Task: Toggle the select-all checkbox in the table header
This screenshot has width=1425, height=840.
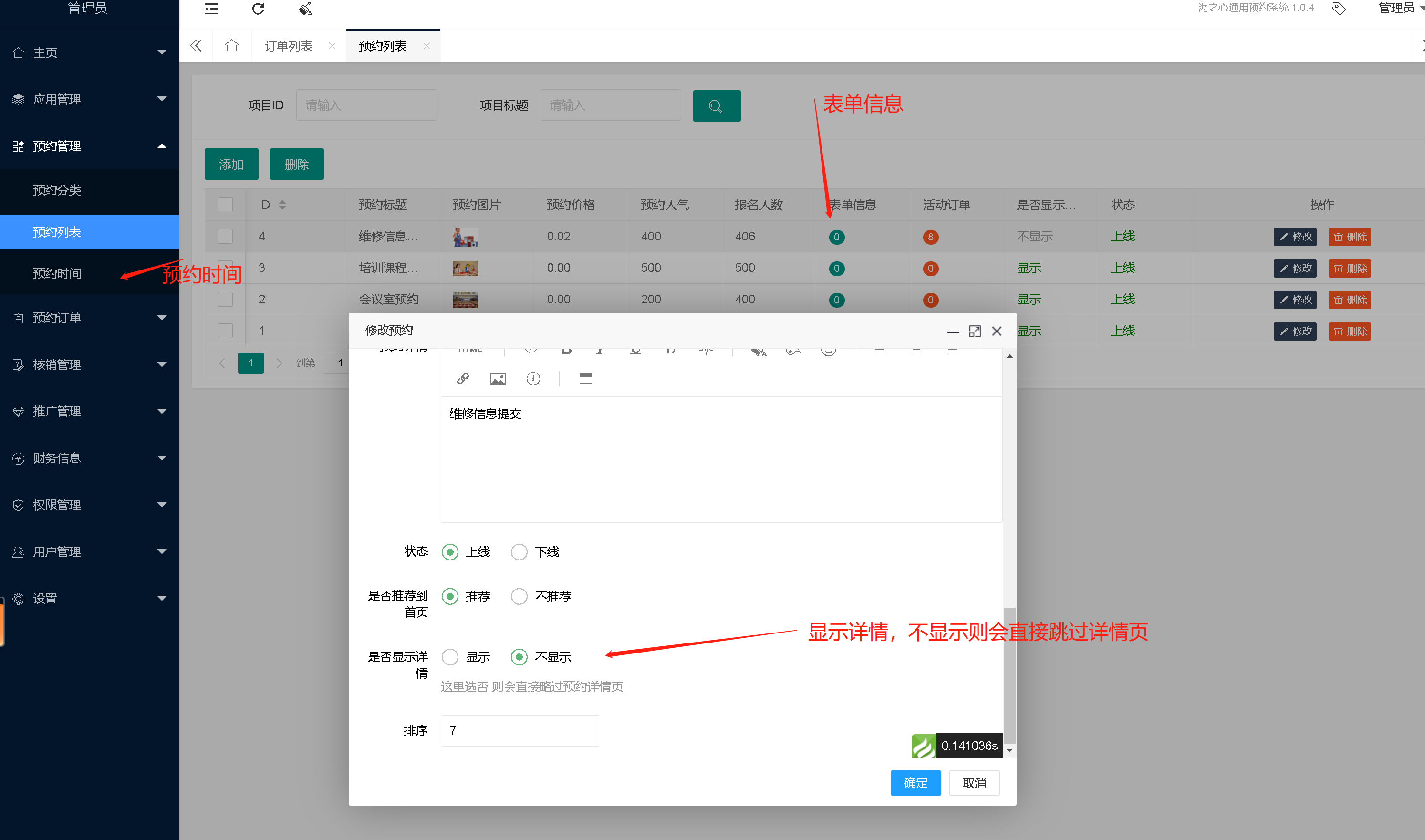Action: 225,205
